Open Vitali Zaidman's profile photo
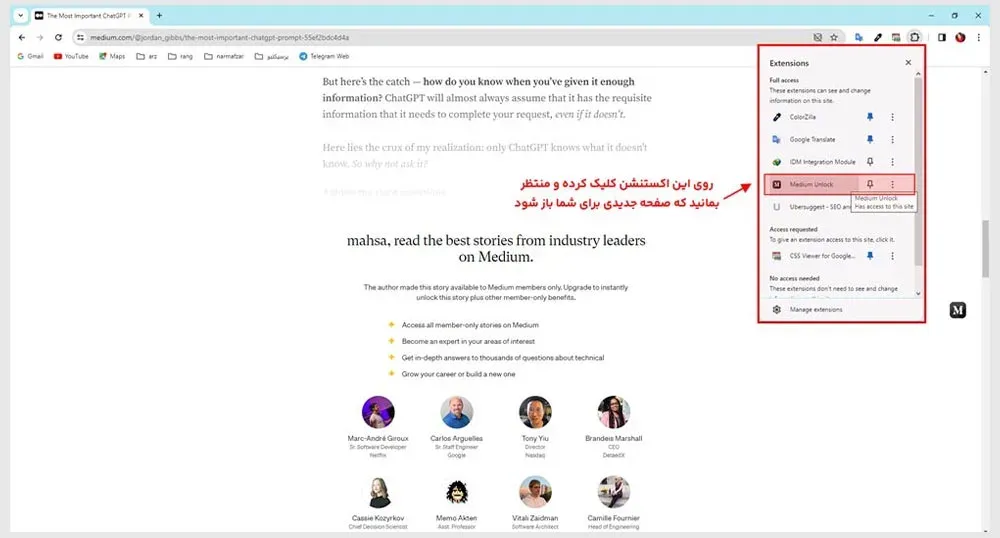Image resolution: width=1000 pixels, height=538 pixels. pyautogui.click(x=535, y=491)
